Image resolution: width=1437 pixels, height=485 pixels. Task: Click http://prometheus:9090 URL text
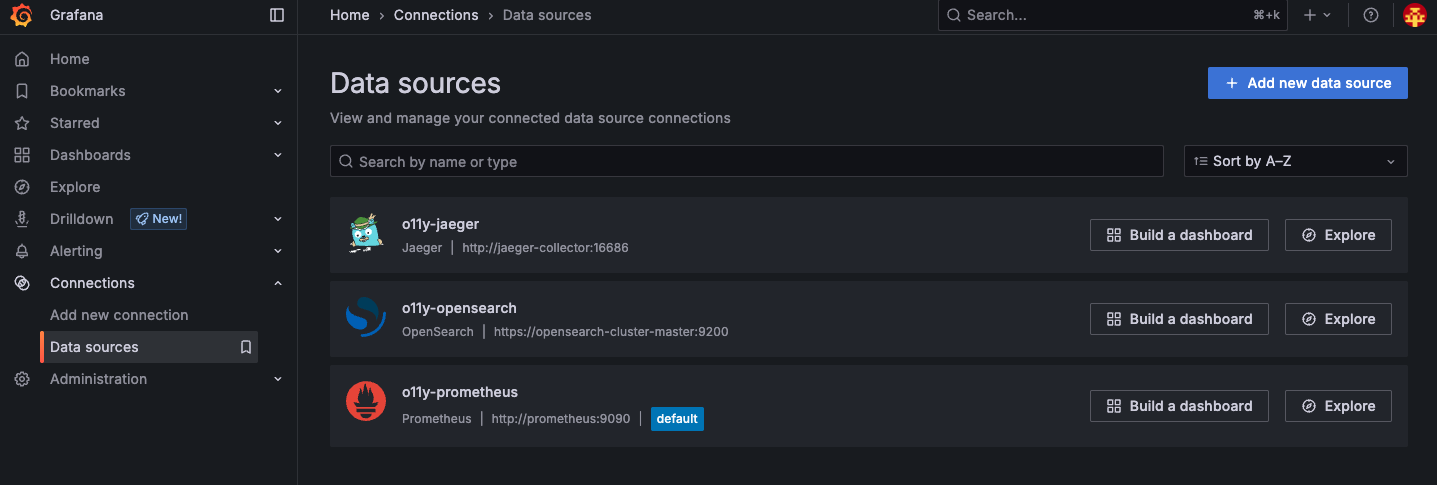point(561,419)
